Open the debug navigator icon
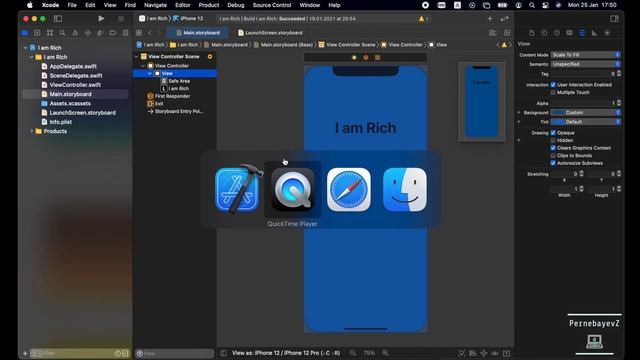Screen dimensions: 640x360 (x=100, y=33)
